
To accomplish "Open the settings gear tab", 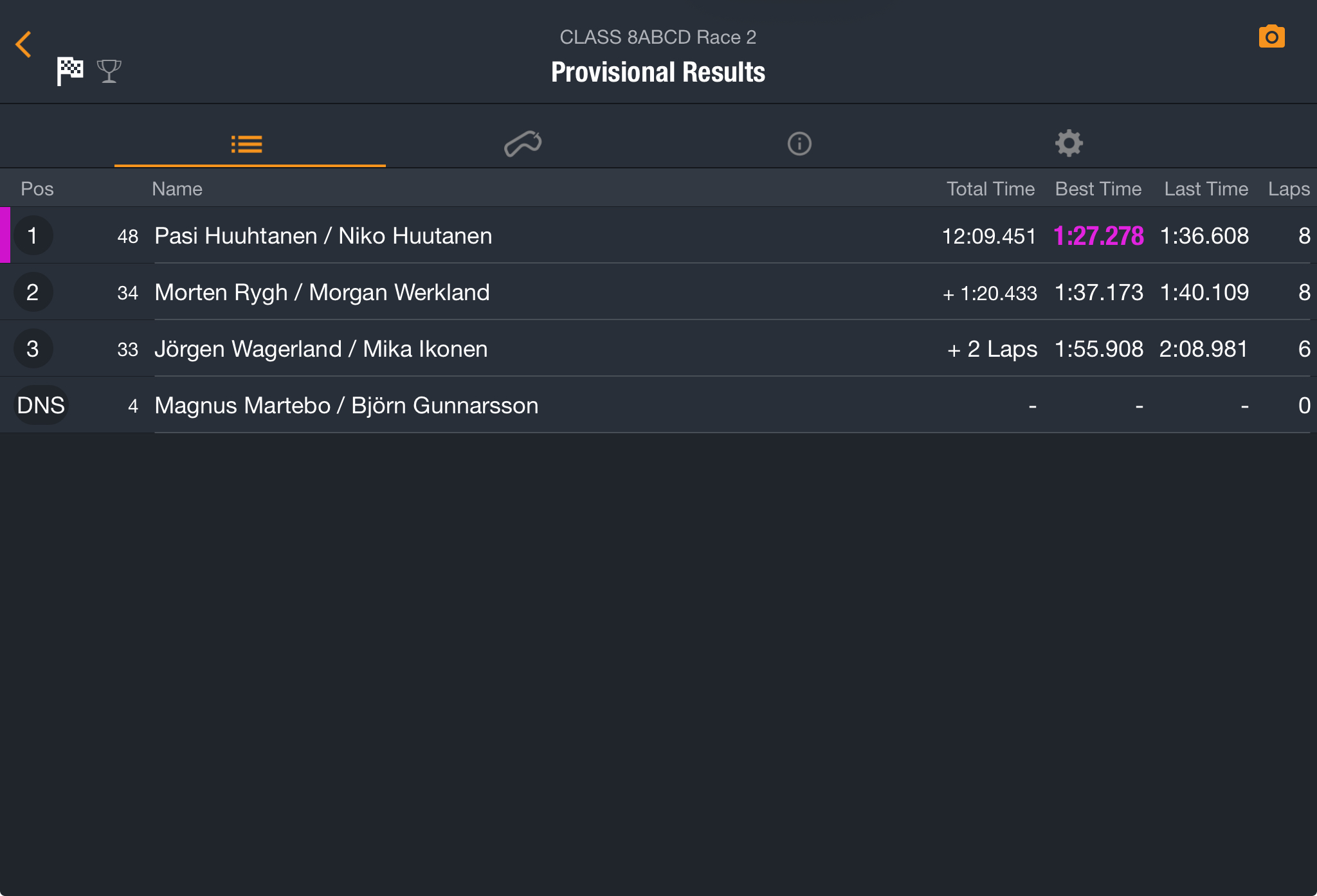I will coord(1069,143).
